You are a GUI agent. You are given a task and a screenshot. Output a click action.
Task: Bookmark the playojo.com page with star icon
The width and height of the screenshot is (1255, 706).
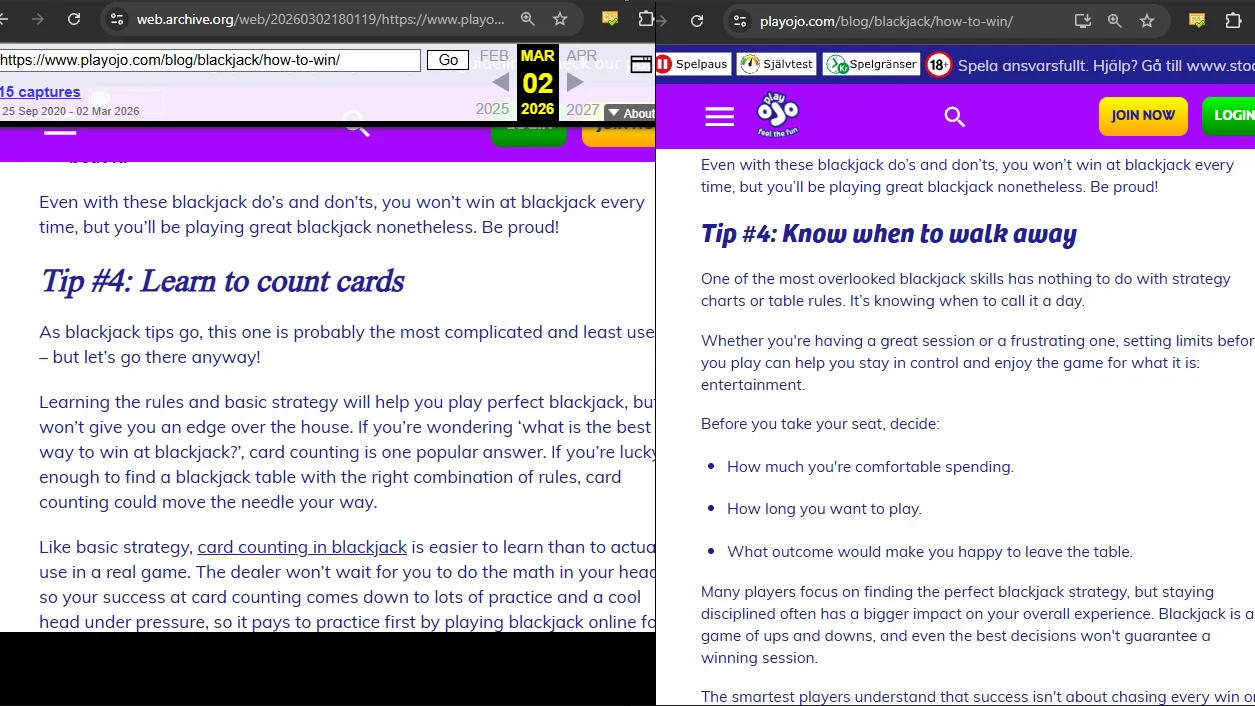point(1147,20)
